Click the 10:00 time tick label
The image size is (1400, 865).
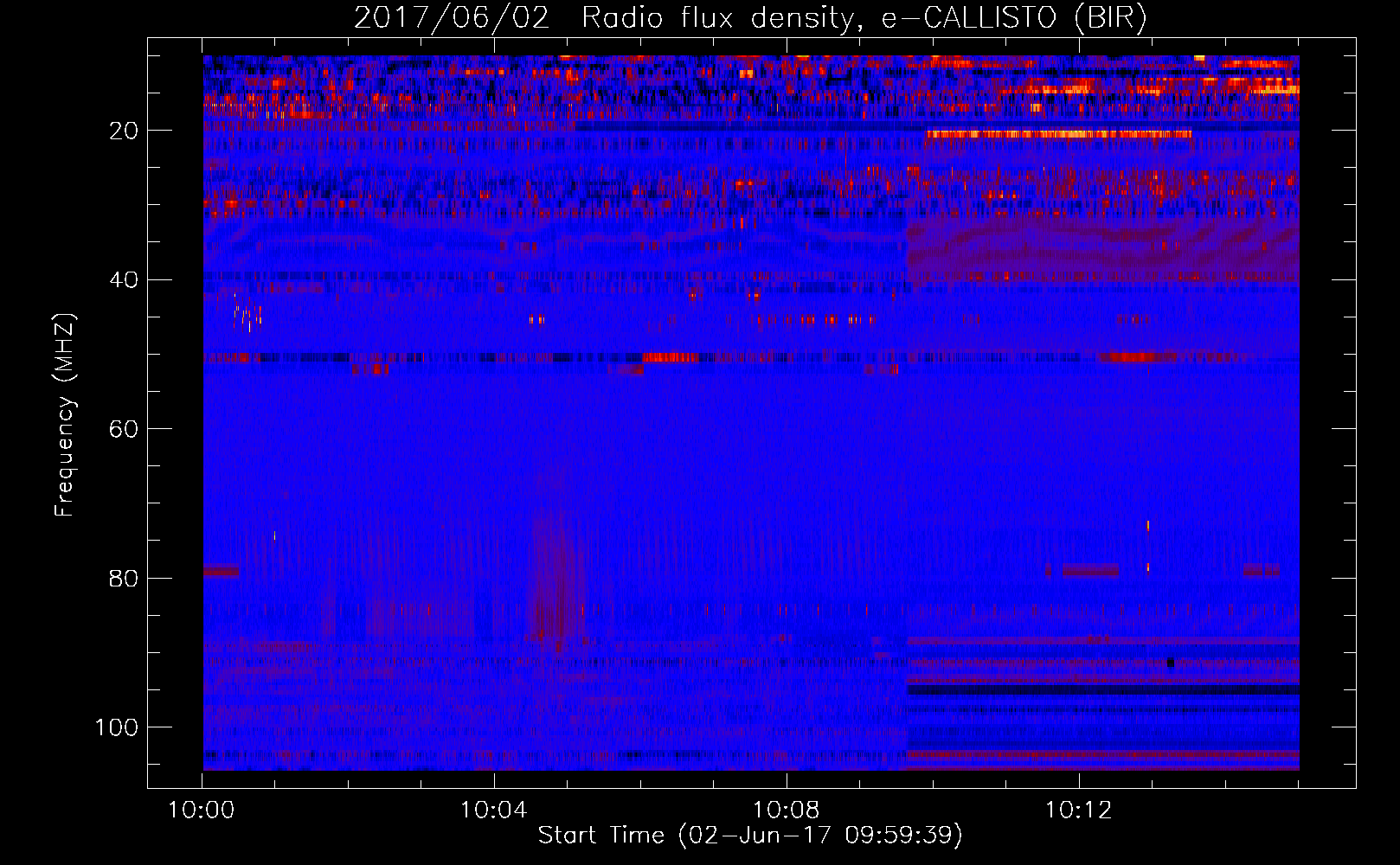click(x=202, y=811)
